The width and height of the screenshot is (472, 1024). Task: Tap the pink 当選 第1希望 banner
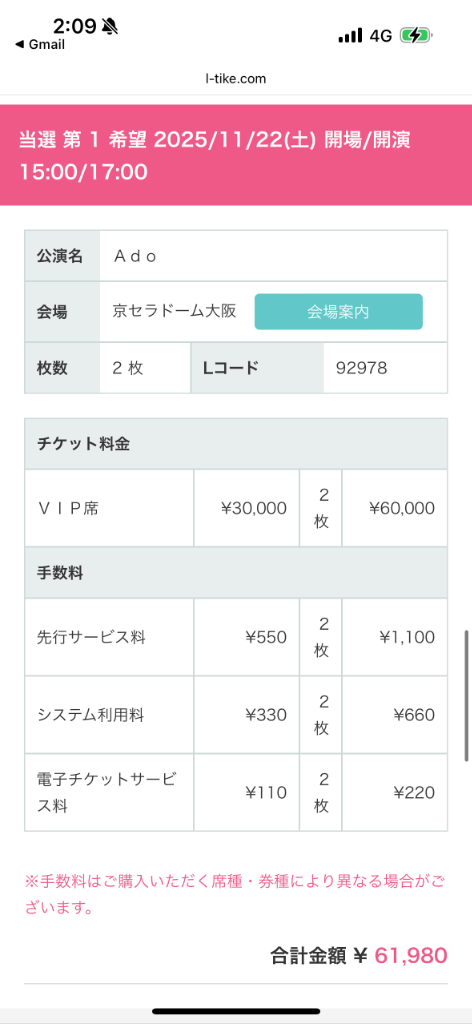236,155
